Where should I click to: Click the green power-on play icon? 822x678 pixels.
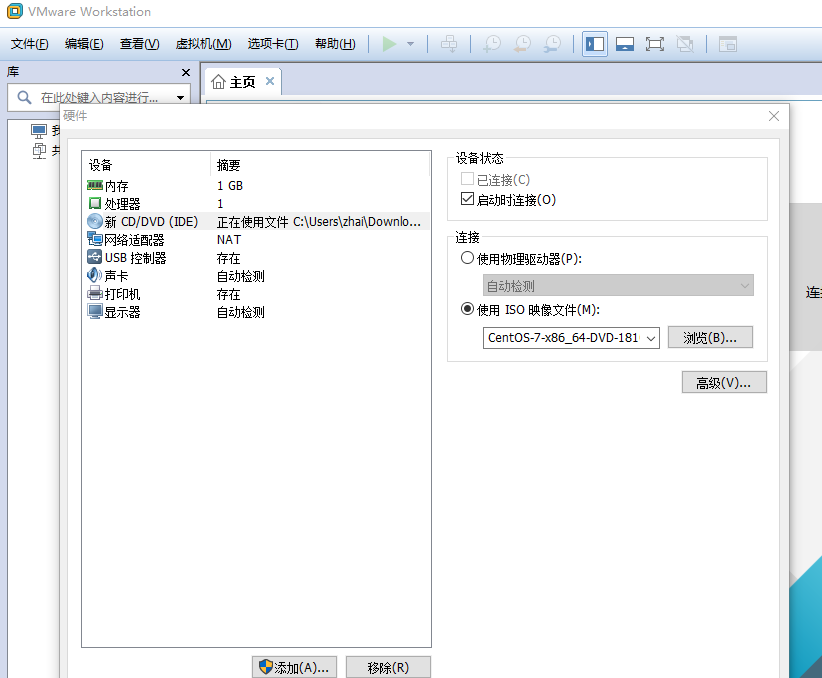[x=389, y=44]
